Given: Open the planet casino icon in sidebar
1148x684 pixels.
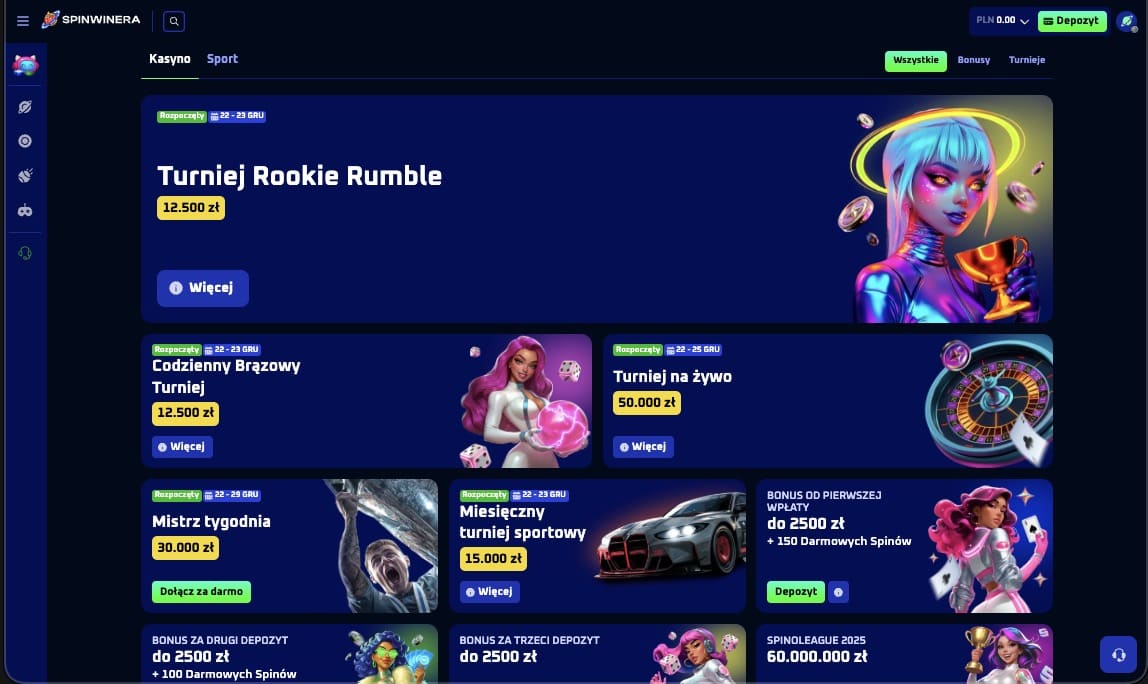Looking at the screenshot, I should (x=25, y=107).
